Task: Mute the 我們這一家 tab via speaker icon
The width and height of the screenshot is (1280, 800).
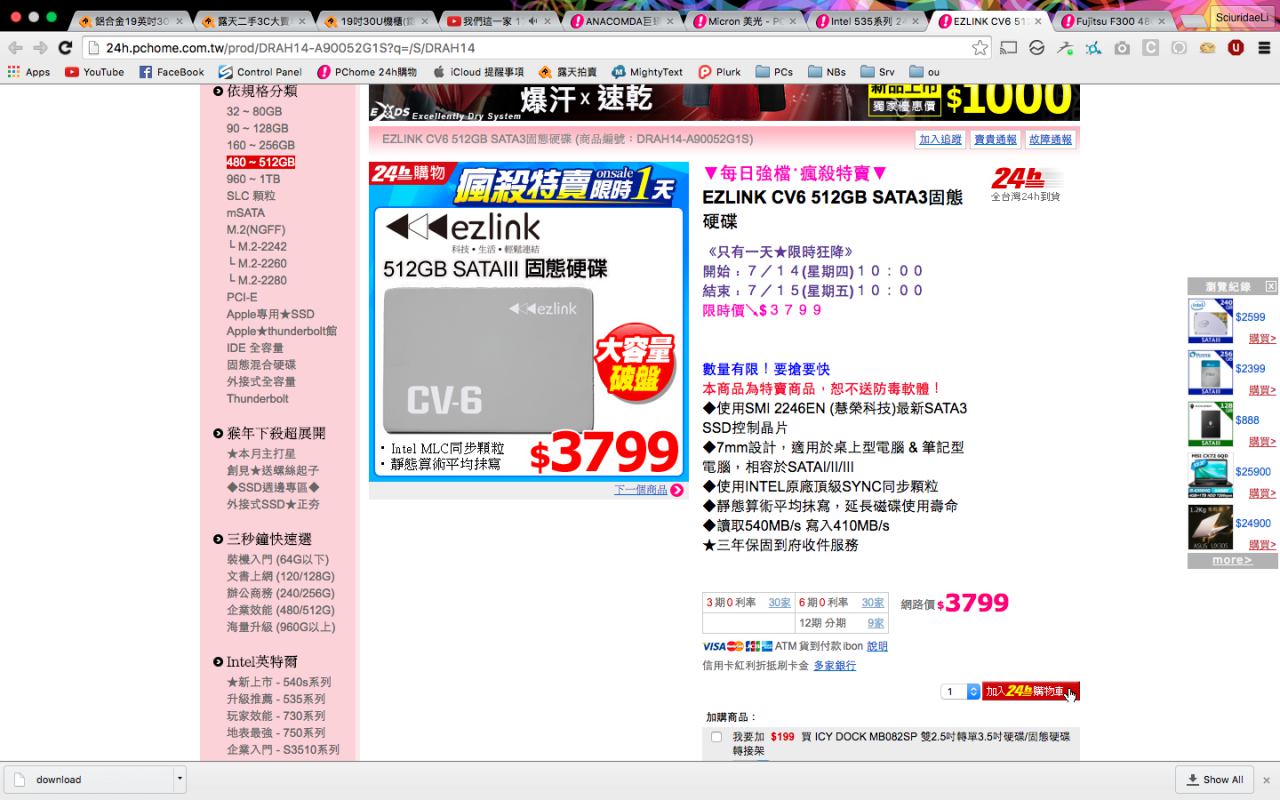Action: click(x=533, y=21)
